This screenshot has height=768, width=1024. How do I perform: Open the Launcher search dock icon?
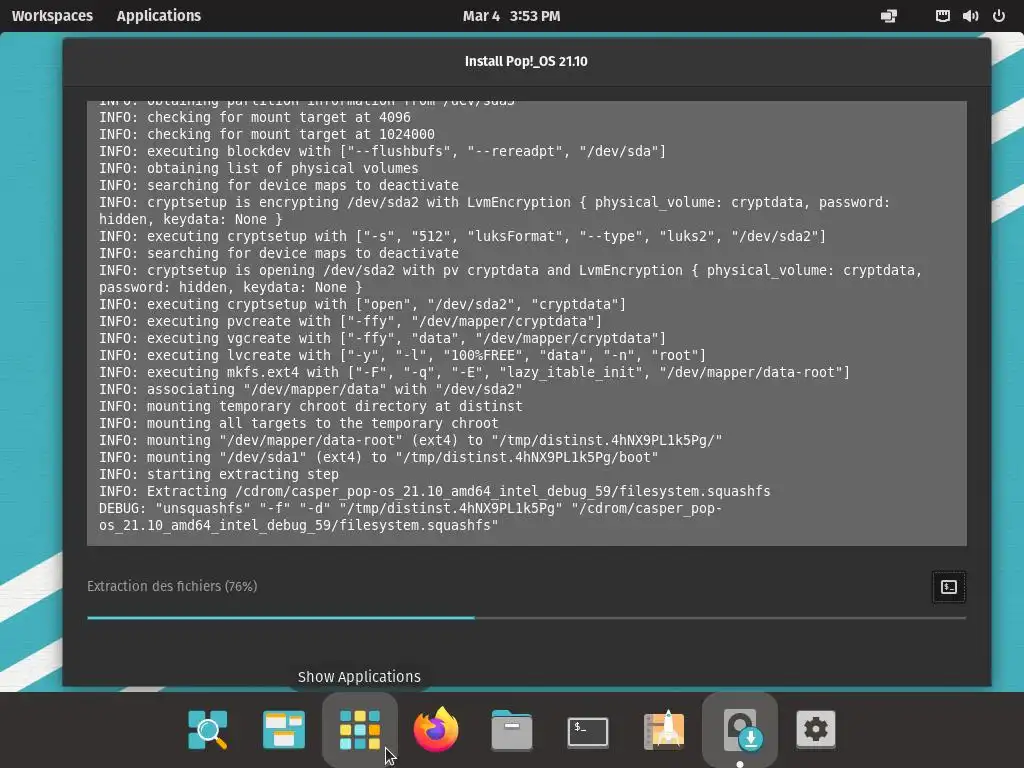point(208,729)
